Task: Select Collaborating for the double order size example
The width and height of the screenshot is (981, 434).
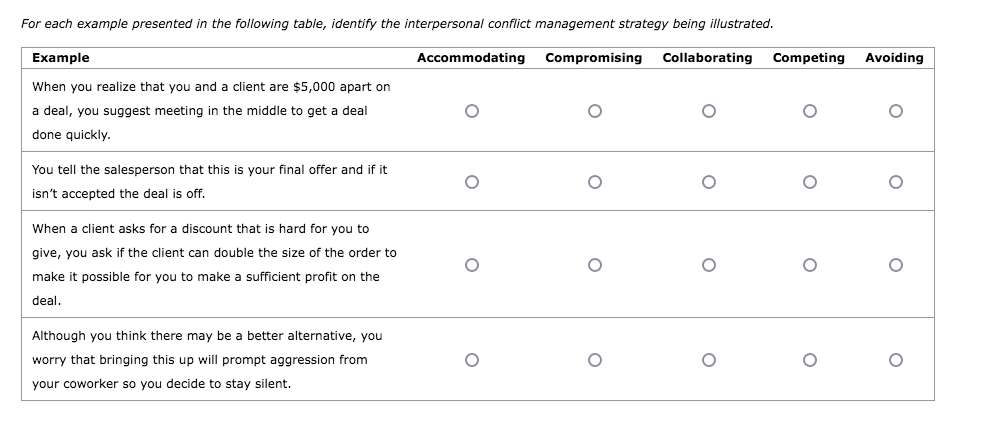Action: [707, 265]
